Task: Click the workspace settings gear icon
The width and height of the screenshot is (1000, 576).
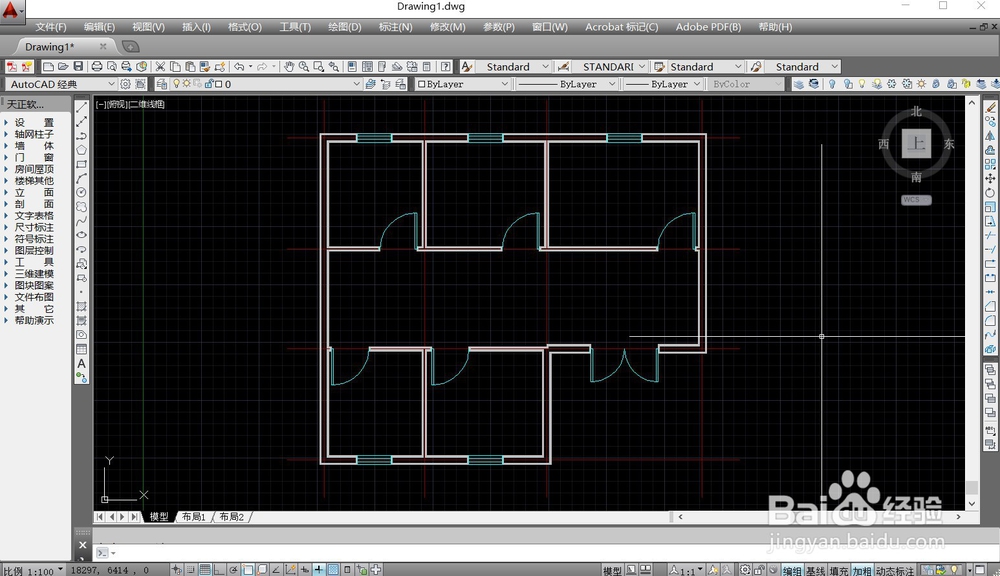Action: pyautogui.click(x=126, y=84)
